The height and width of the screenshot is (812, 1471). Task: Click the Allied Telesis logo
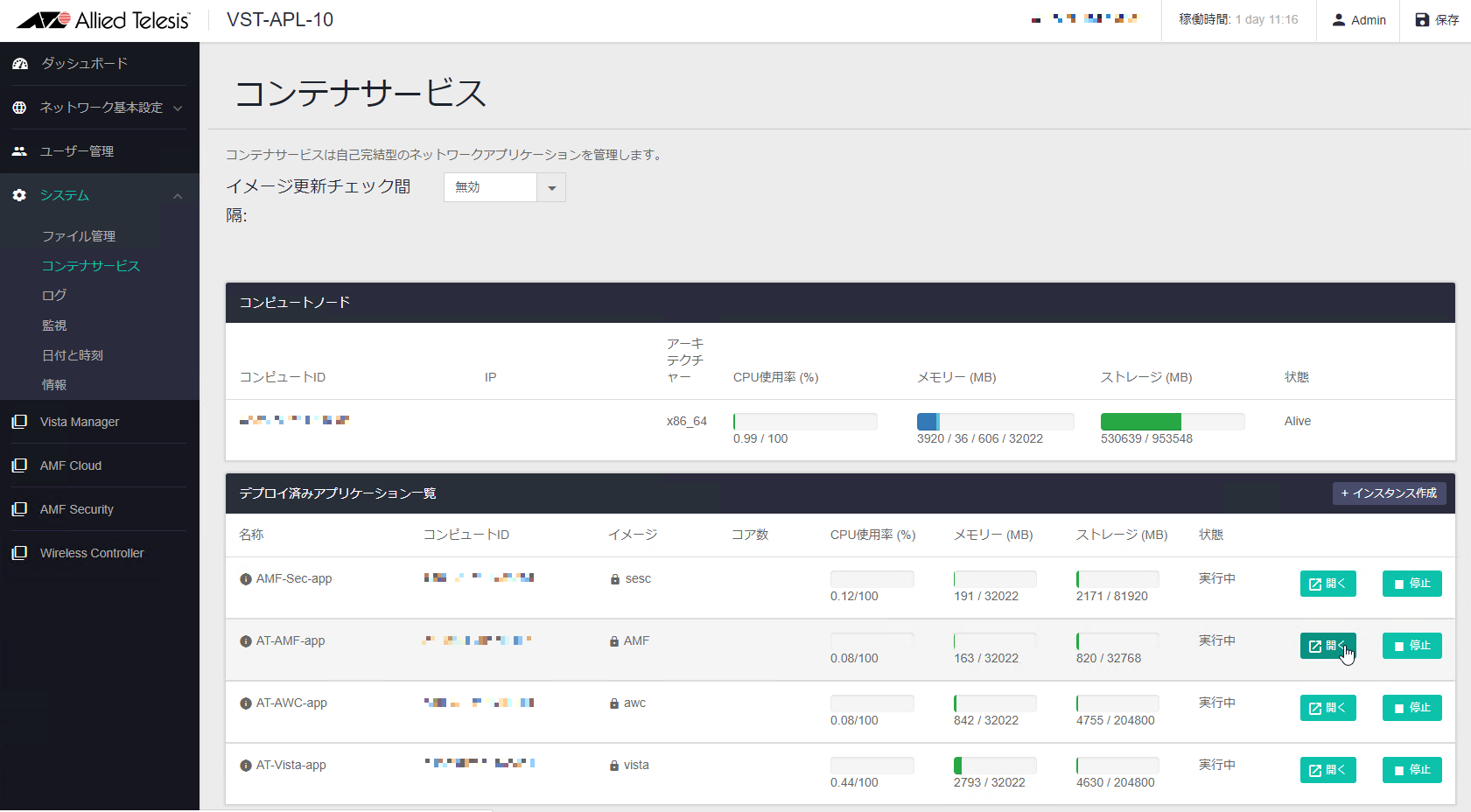(103, 20)
